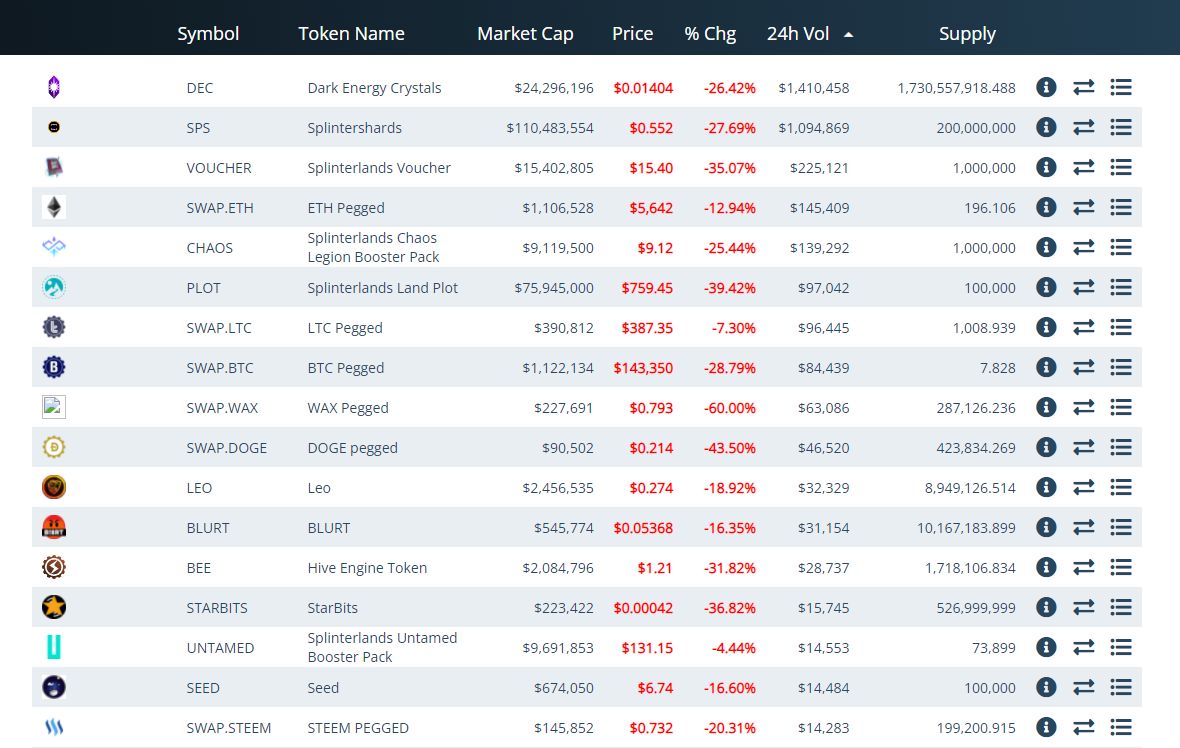The height and width of the screenshot is (748, 1180).
Task: Sort table by 24h Vol column
Action: click(798, 34)
